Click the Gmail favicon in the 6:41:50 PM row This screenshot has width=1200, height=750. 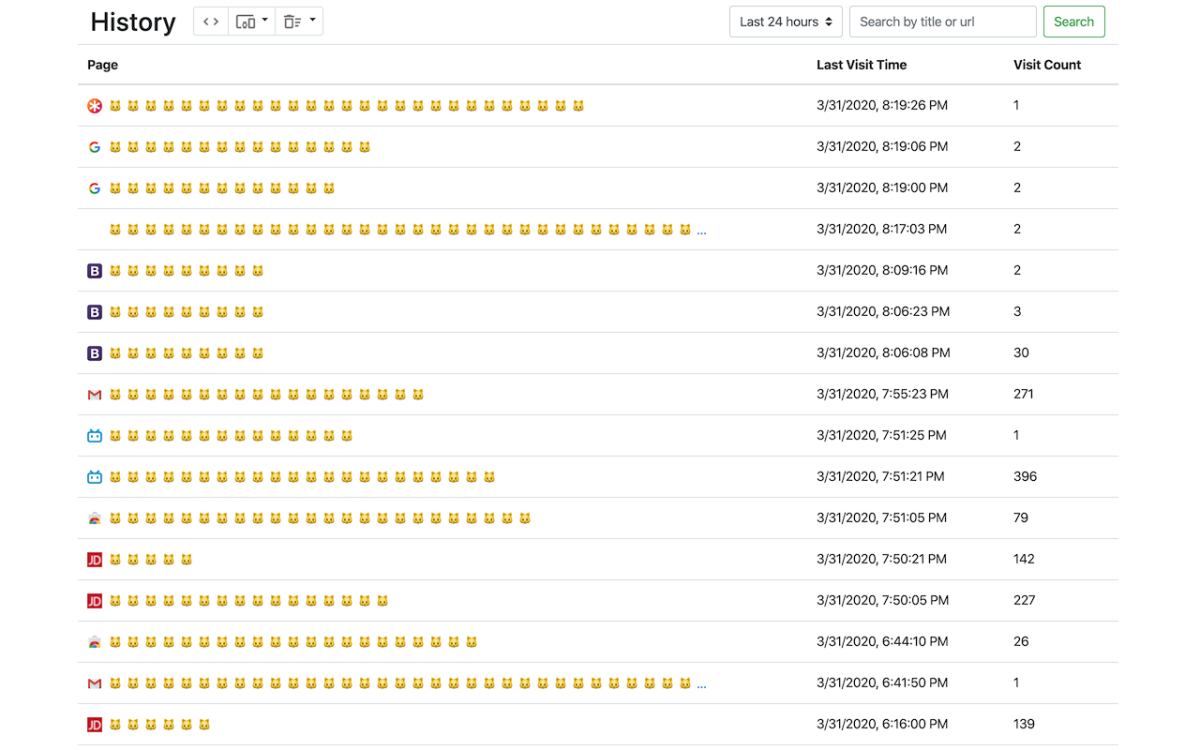(95, 684)
